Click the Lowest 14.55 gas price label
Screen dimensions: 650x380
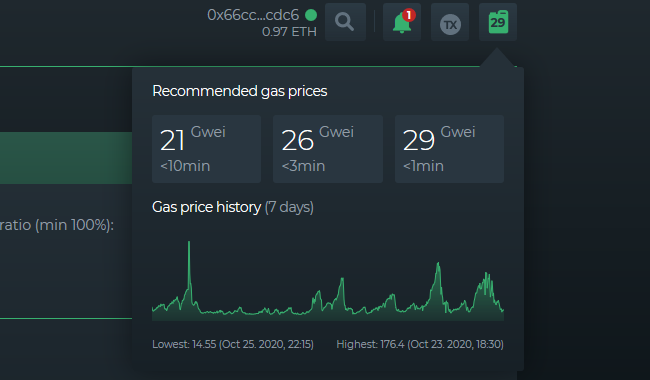pos(233,344)
